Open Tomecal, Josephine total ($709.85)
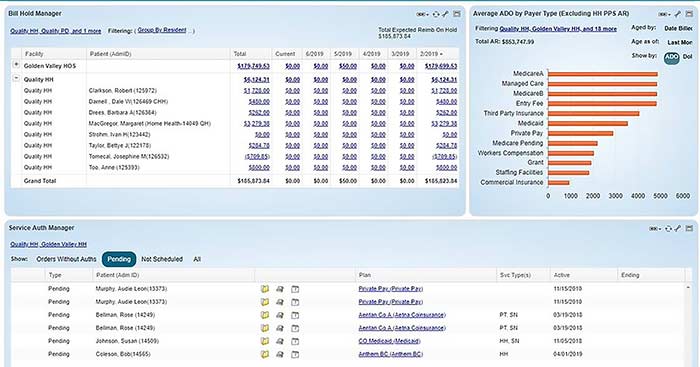 click(257, 157)
